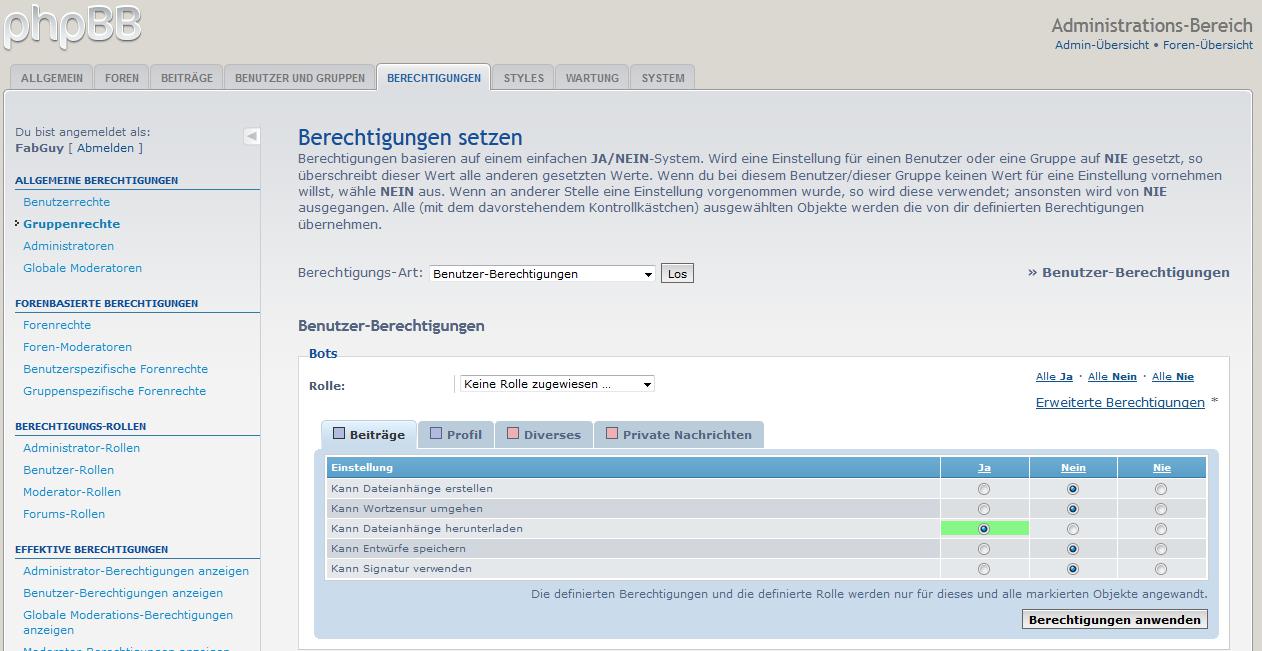Open Administrator-Rollen in sidebar
This screenshot has height=651, width=1262.
point(81,448)
